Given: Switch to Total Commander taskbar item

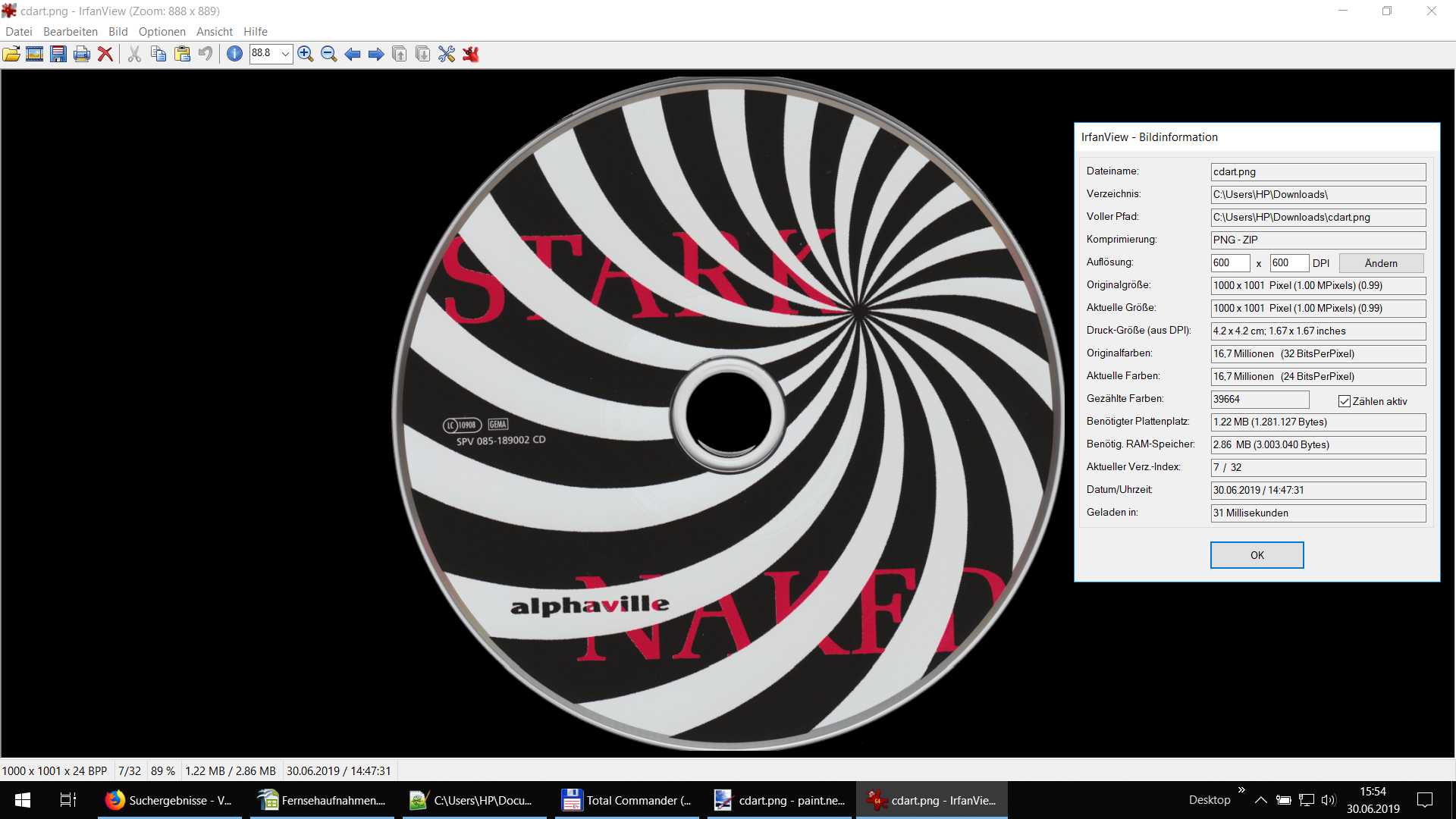Looking at the screenshot, I should point(627,800).
